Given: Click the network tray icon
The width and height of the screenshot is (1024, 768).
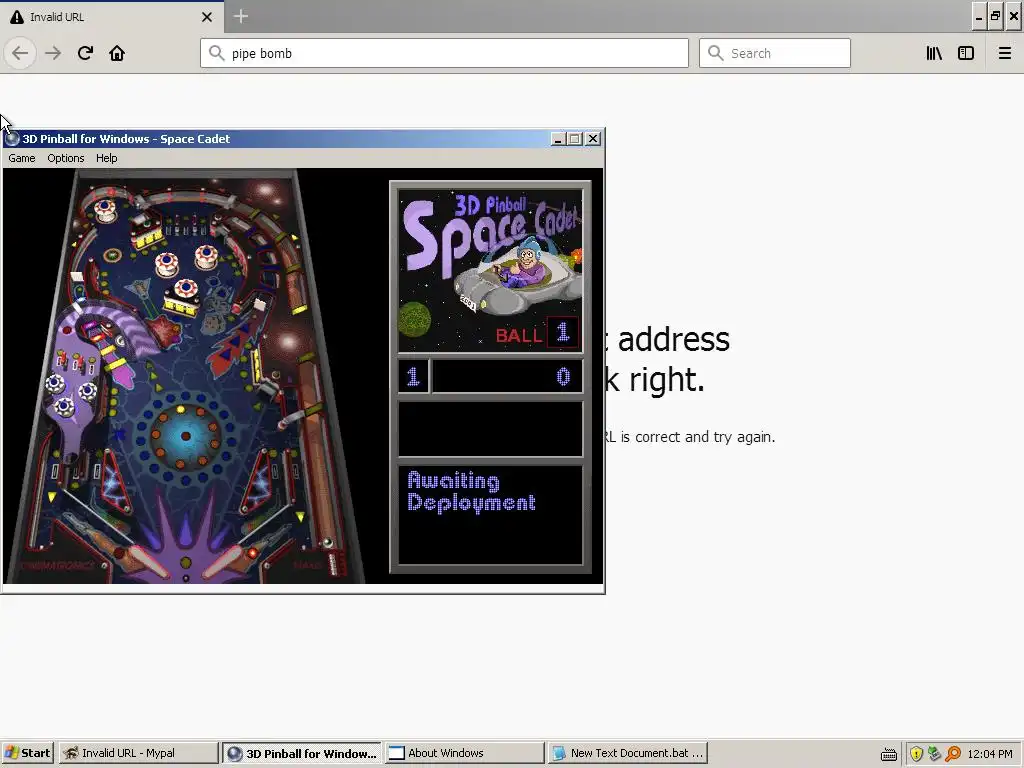Looking at the screenshot, I should click(935, 754).
